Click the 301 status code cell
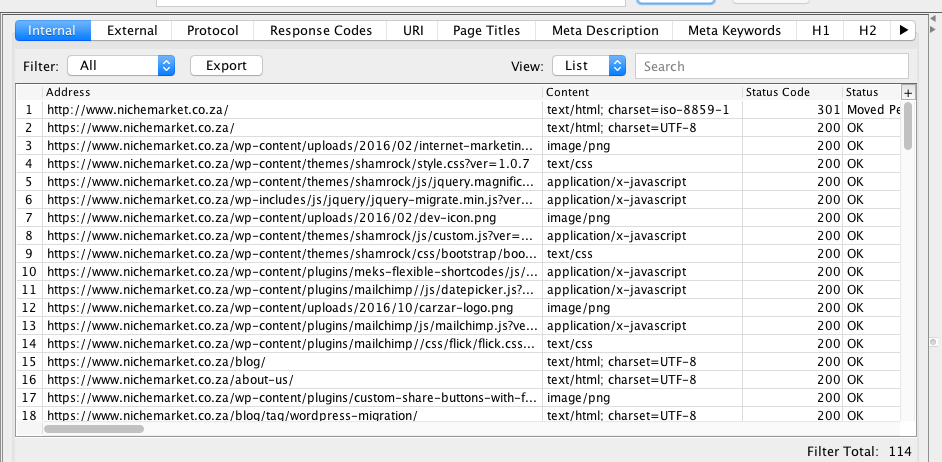 point(792,110)
